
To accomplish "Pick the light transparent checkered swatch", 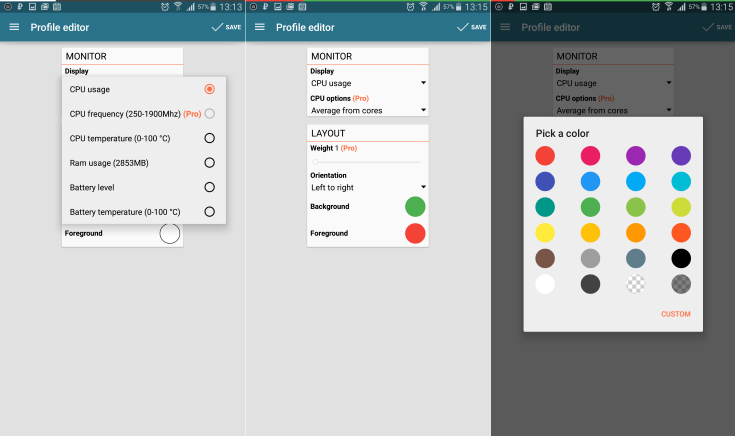I will pos(636,284).
